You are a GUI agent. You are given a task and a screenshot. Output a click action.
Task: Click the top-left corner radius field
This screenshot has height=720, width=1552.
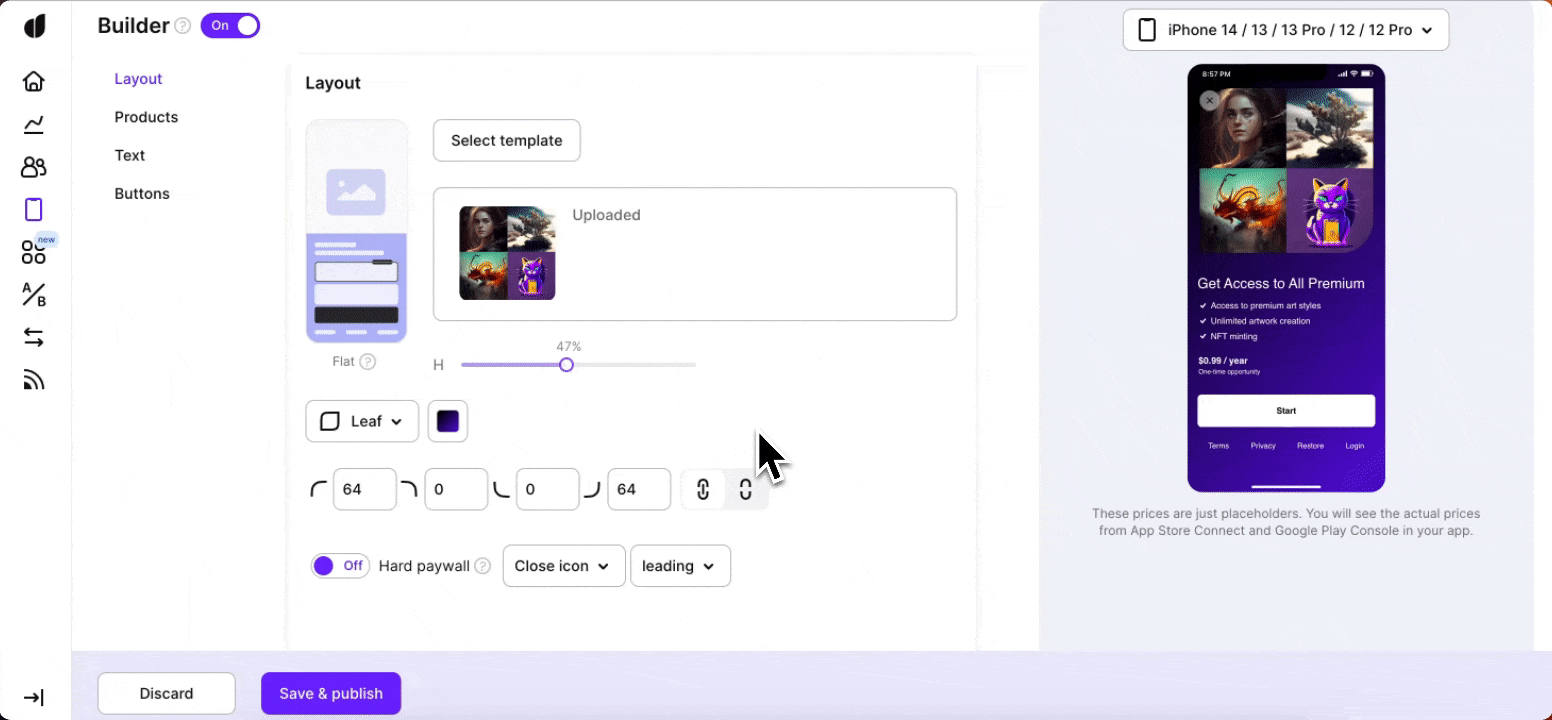click(x=364, y=490)
